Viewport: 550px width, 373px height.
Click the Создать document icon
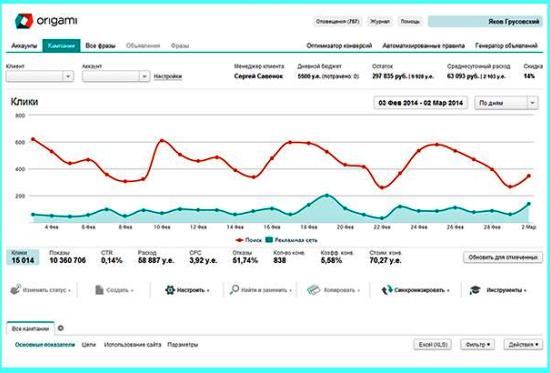click(x=99, y=290)
